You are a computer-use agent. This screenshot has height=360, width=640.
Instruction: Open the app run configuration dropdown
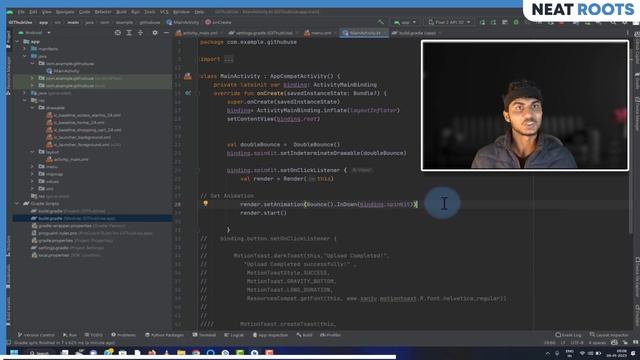(x=405, y=22)
